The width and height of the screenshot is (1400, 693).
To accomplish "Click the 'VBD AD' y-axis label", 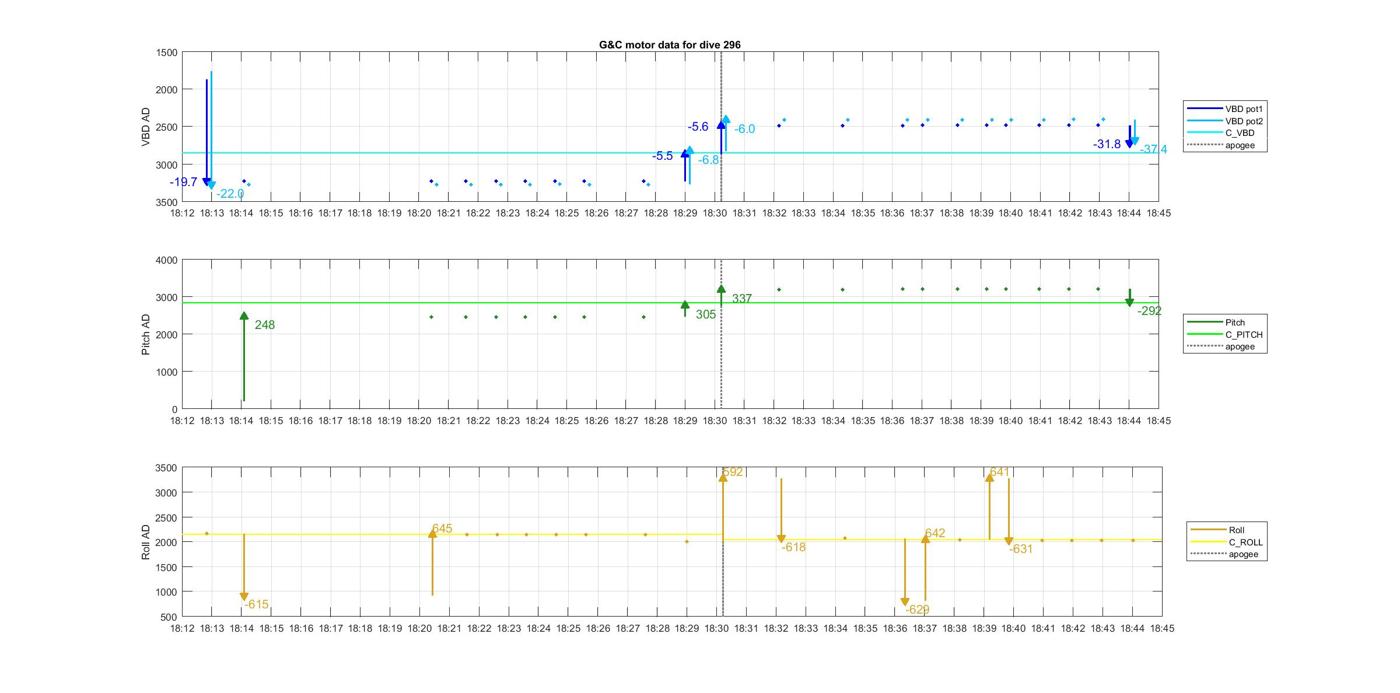I will click(147, 127).
